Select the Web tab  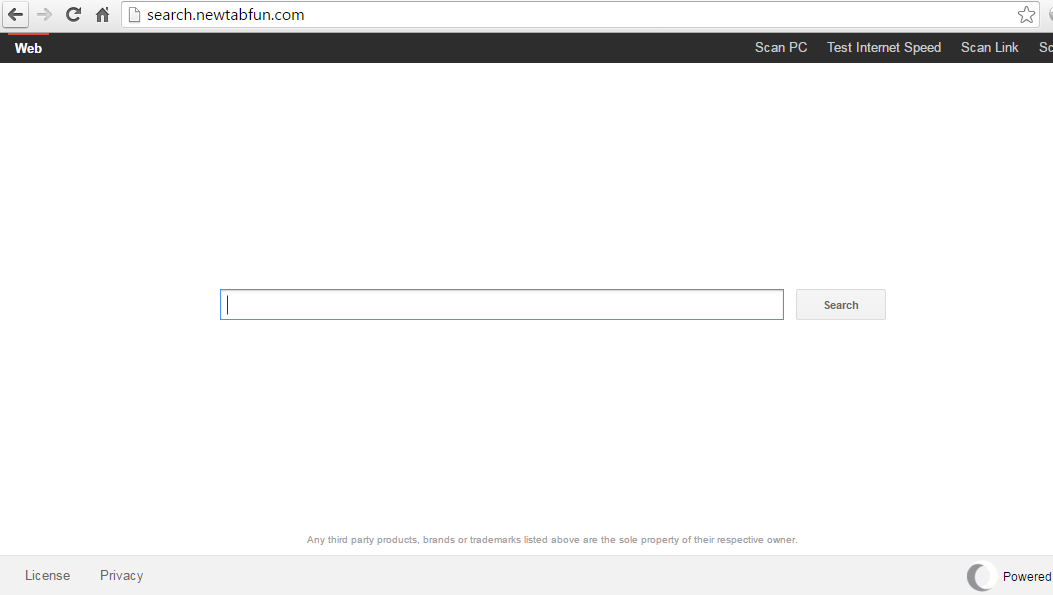click(x=28, y=48)
